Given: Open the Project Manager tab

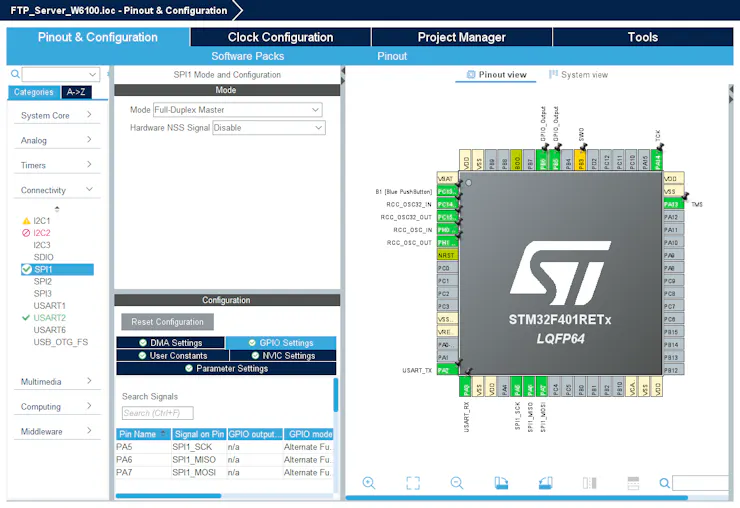Looking at the screenshot, I should [x=462, y=37].
